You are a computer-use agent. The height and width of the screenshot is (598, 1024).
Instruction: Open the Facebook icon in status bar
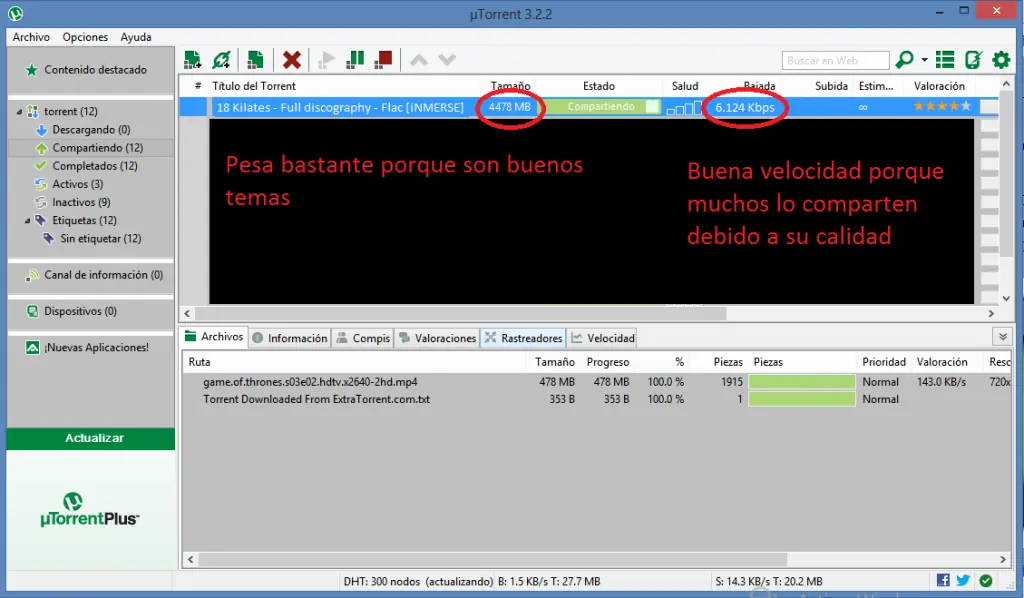pos(943,580)
